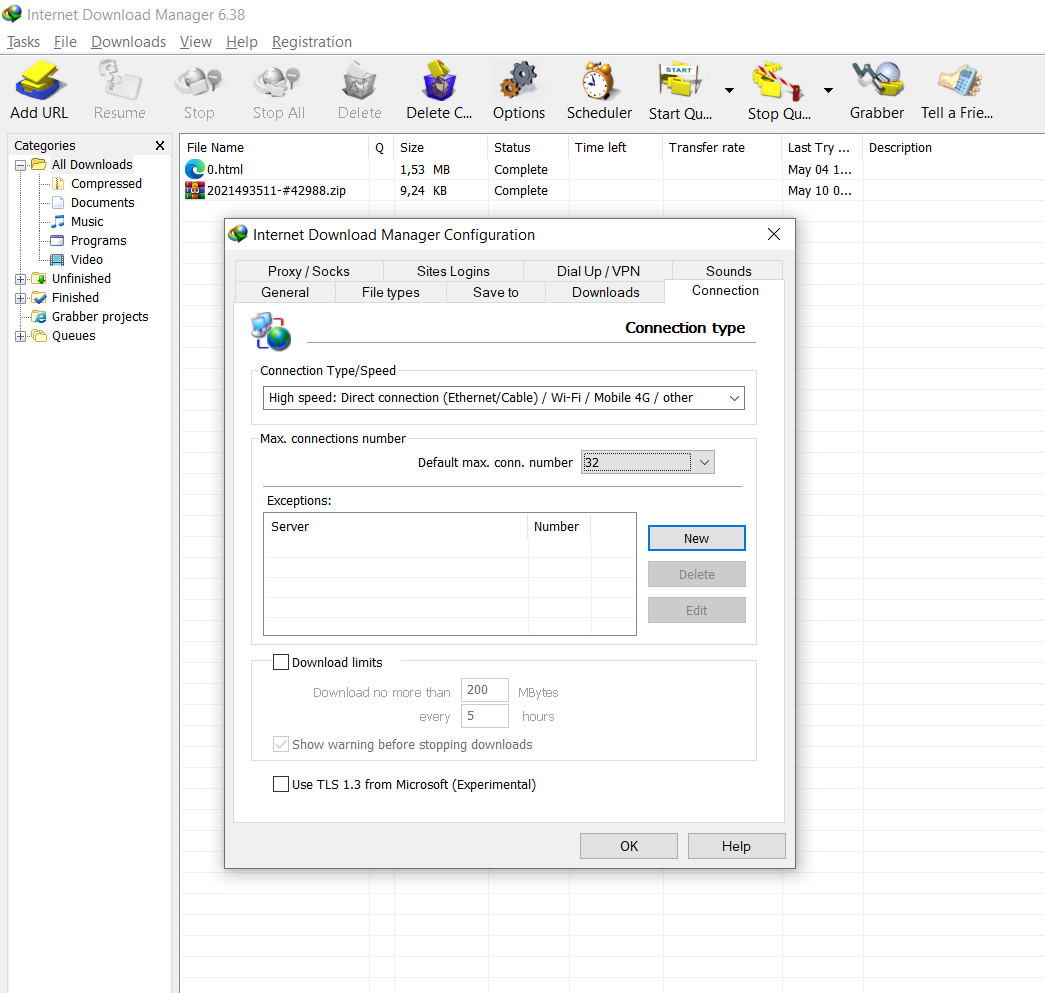Screen dimensions: 1045x993
Task: Click the 0.html file icon
Action: (x=195, y=169)
